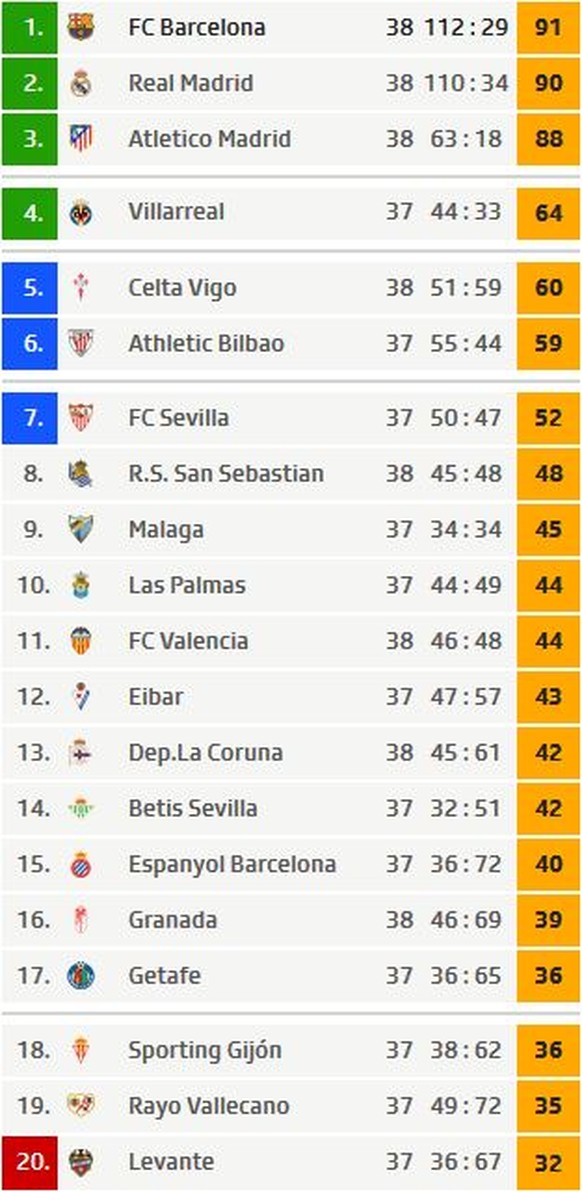Click Granada's 46:69 goal difference
Image resolution: width=582 pixels, height=1192 pixels.
466,920
